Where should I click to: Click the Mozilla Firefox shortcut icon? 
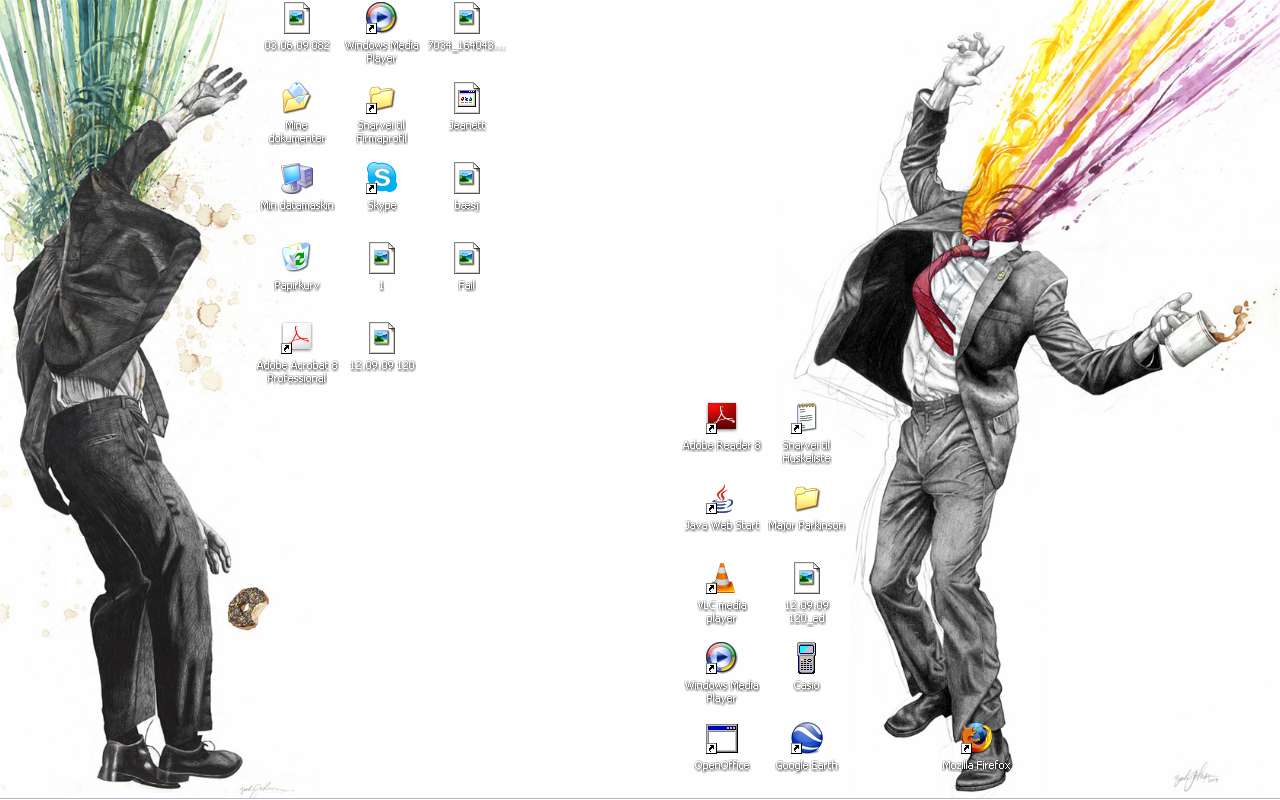[x=976, y=738]
